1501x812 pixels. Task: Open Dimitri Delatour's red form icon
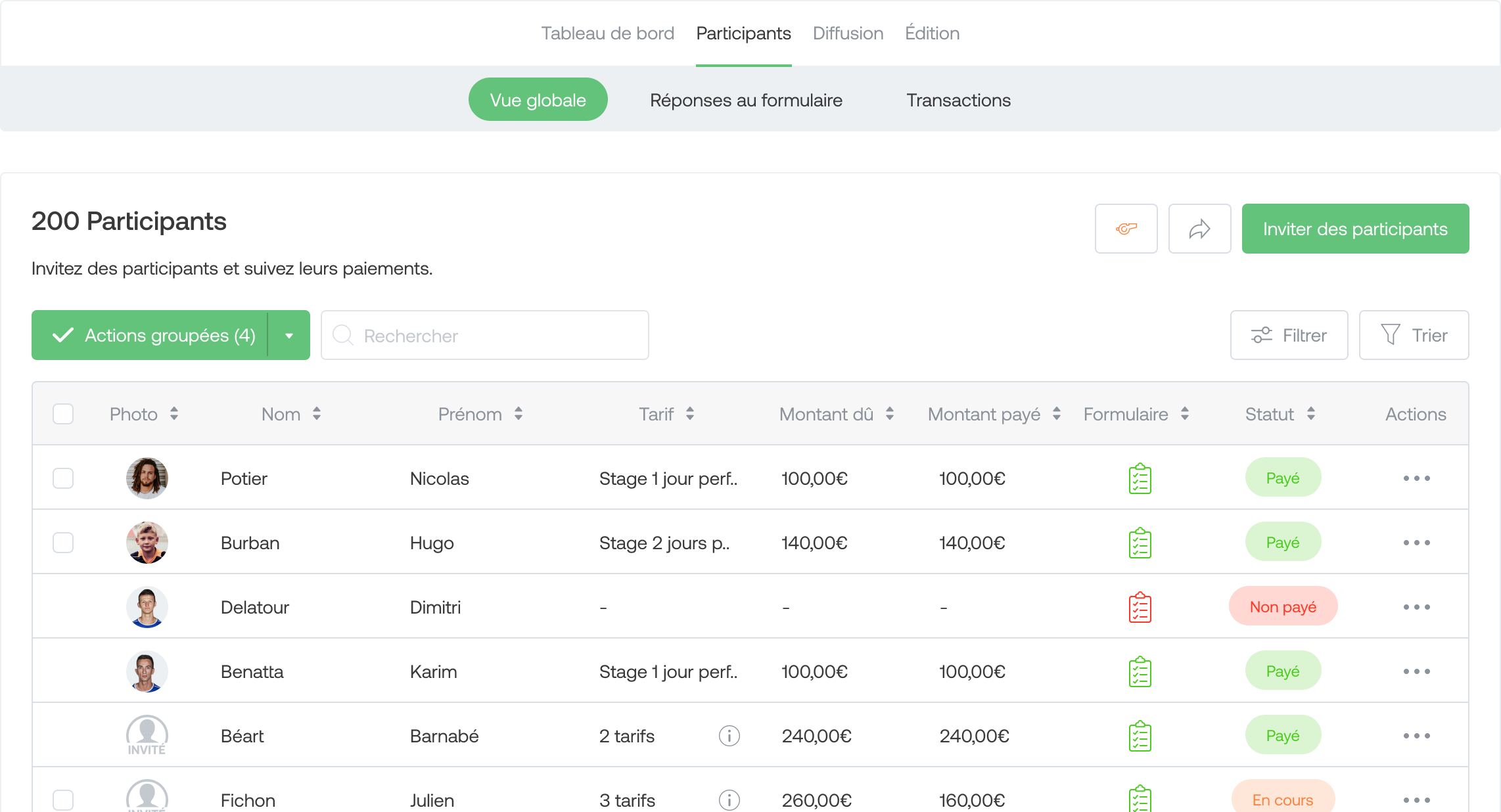1140,607
